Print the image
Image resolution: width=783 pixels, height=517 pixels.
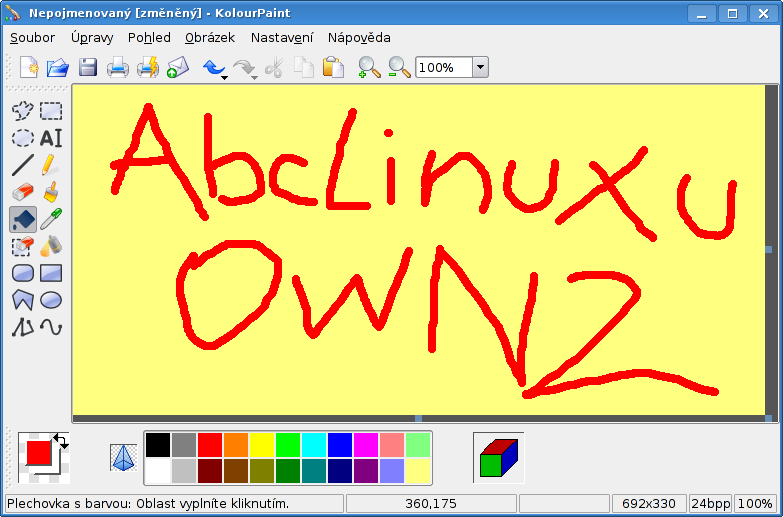[x=118, y=67]
